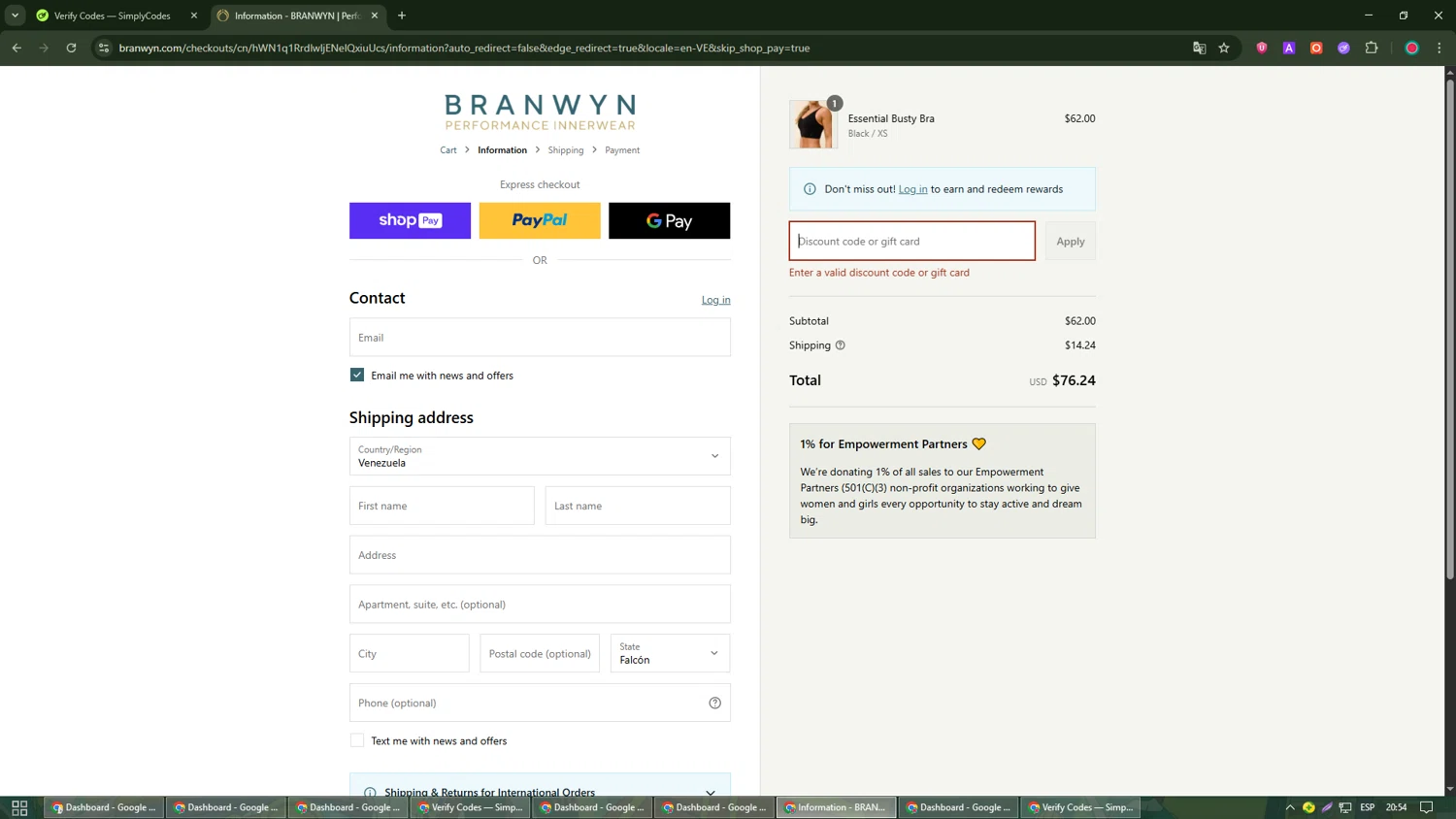Select Information breadcrumb step
The image size is (1456, 819).
(x=502, y=150)
